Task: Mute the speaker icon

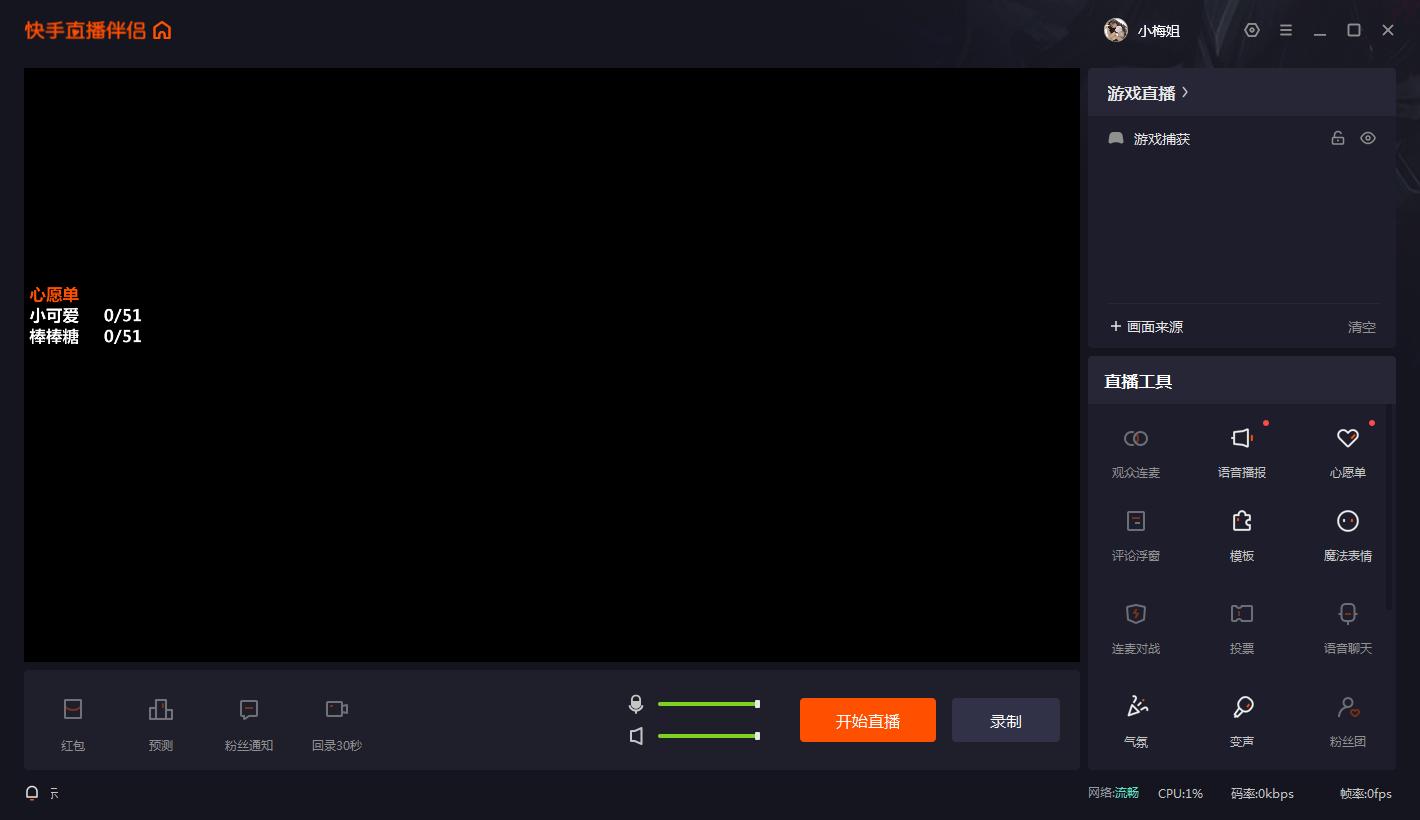Action: (x=636, y=736)
